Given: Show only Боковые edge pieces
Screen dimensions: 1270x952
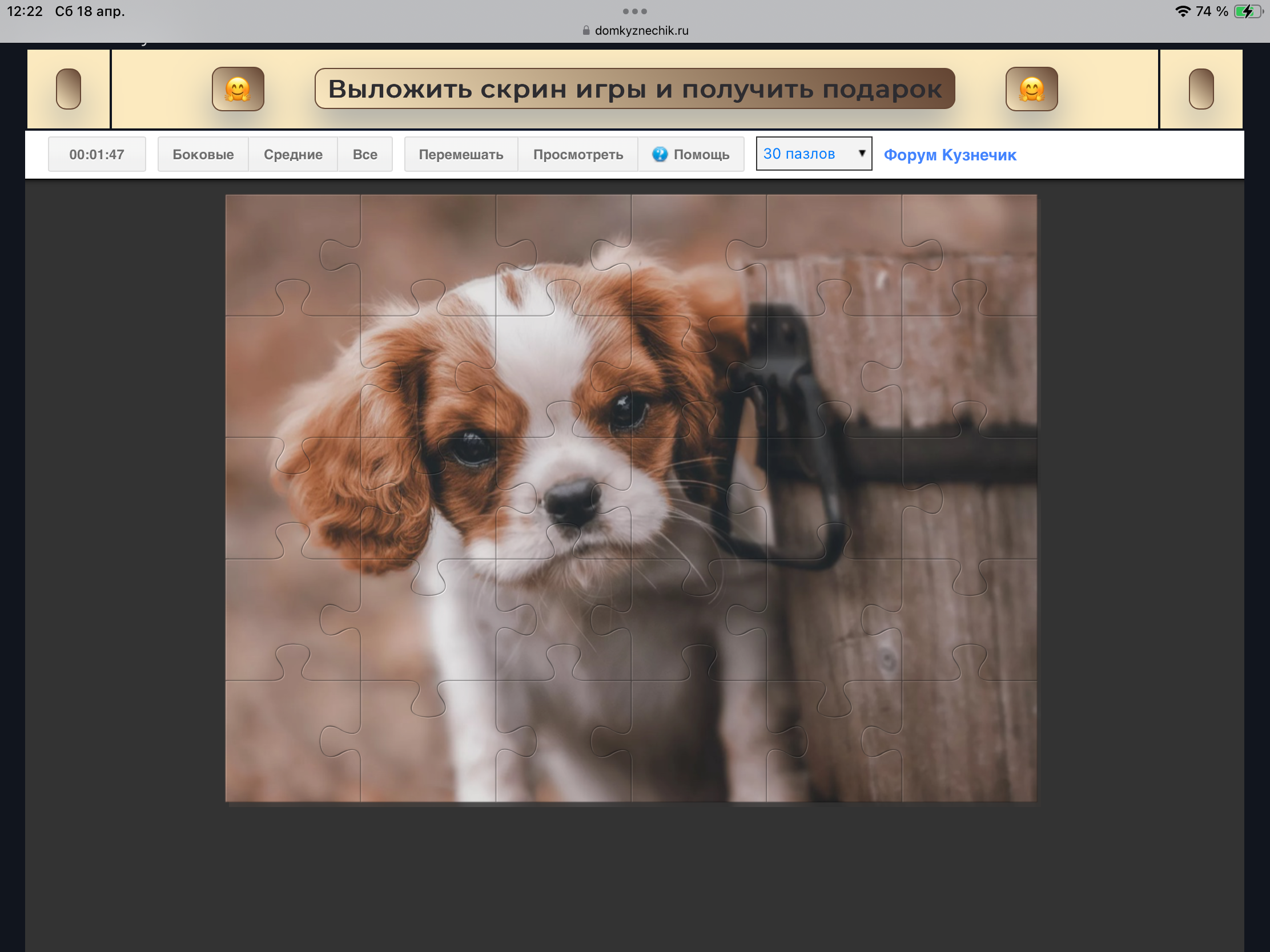Looking at the screenshot, I should click(x=203, y=154).
